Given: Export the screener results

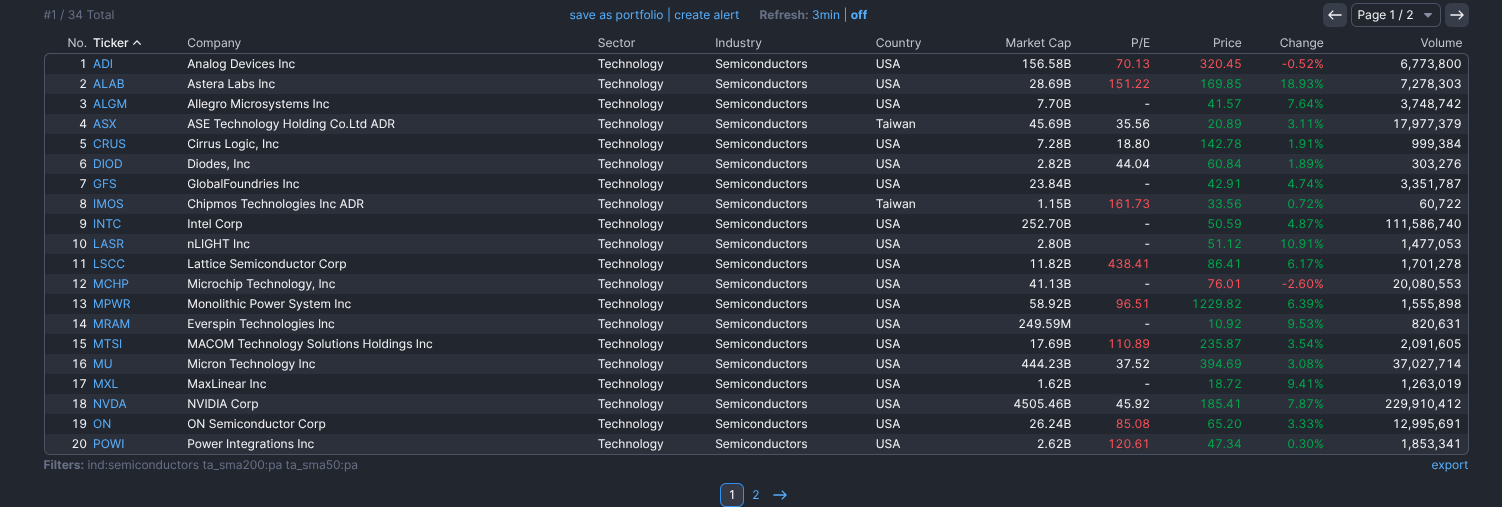Looking at the screenshot, I should click(1449, 465).
